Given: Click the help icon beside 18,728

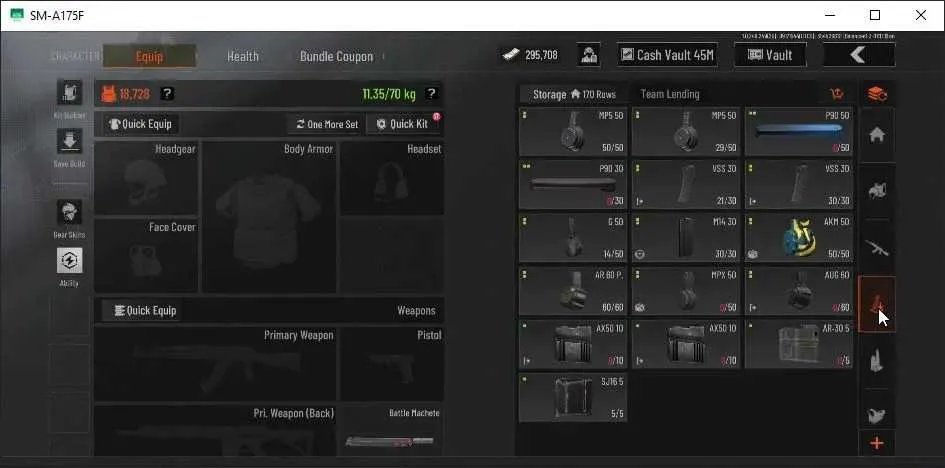Looking at the screenshot, I should [x=168, y=94].
